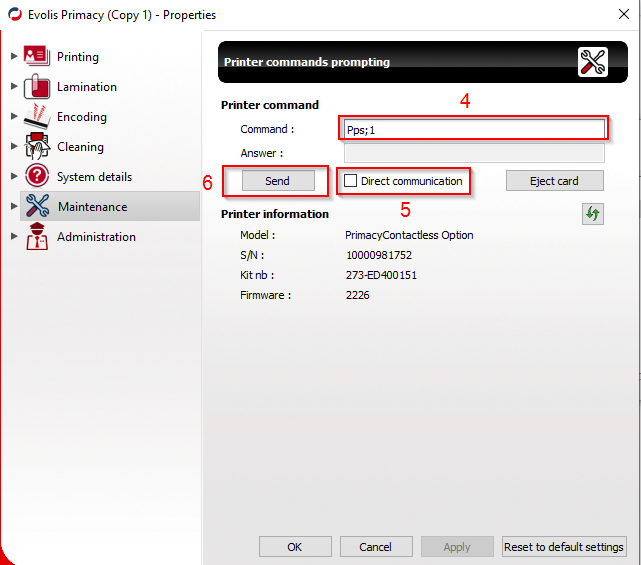Screen dimensions: 641x565
Task: Click the Answer output field
Action: pyautogui.click(x=474, y=153)
